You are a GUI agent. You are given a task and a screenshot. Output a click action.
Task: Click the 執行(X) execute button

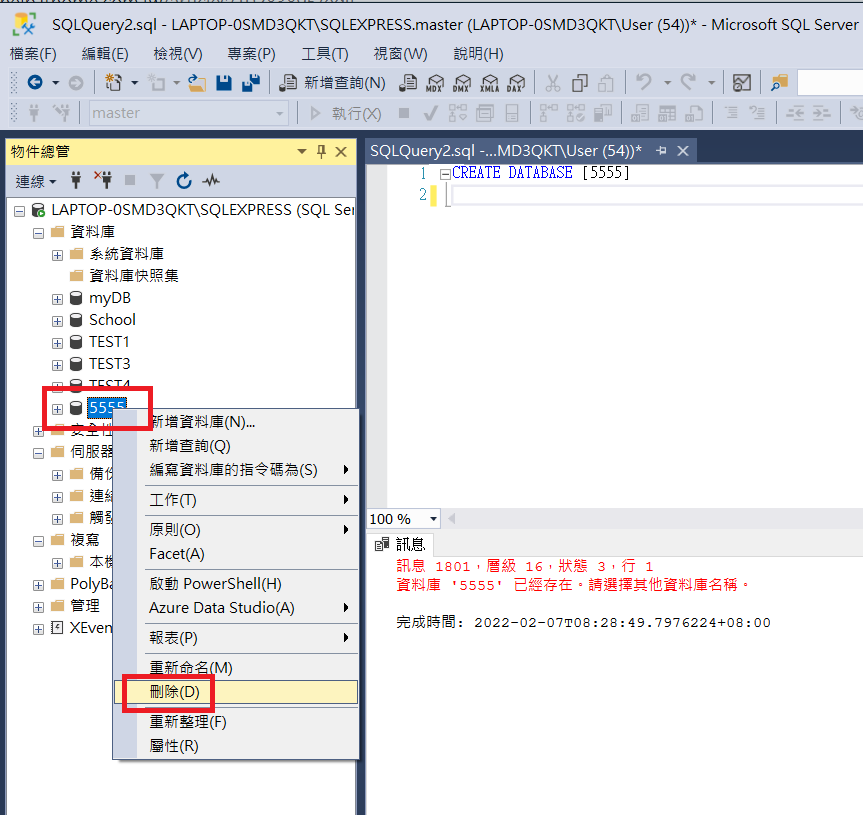pos(346,113)
